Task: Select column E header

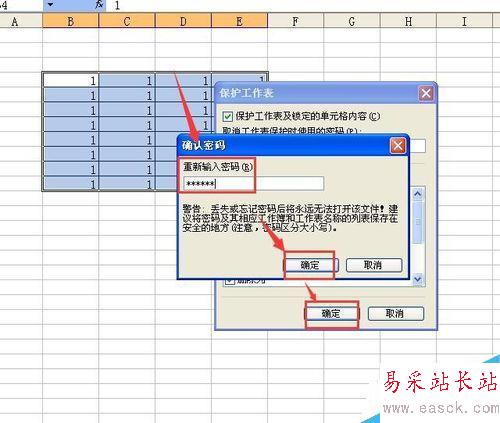Action: pyautogui.click(x=239, y=22)
